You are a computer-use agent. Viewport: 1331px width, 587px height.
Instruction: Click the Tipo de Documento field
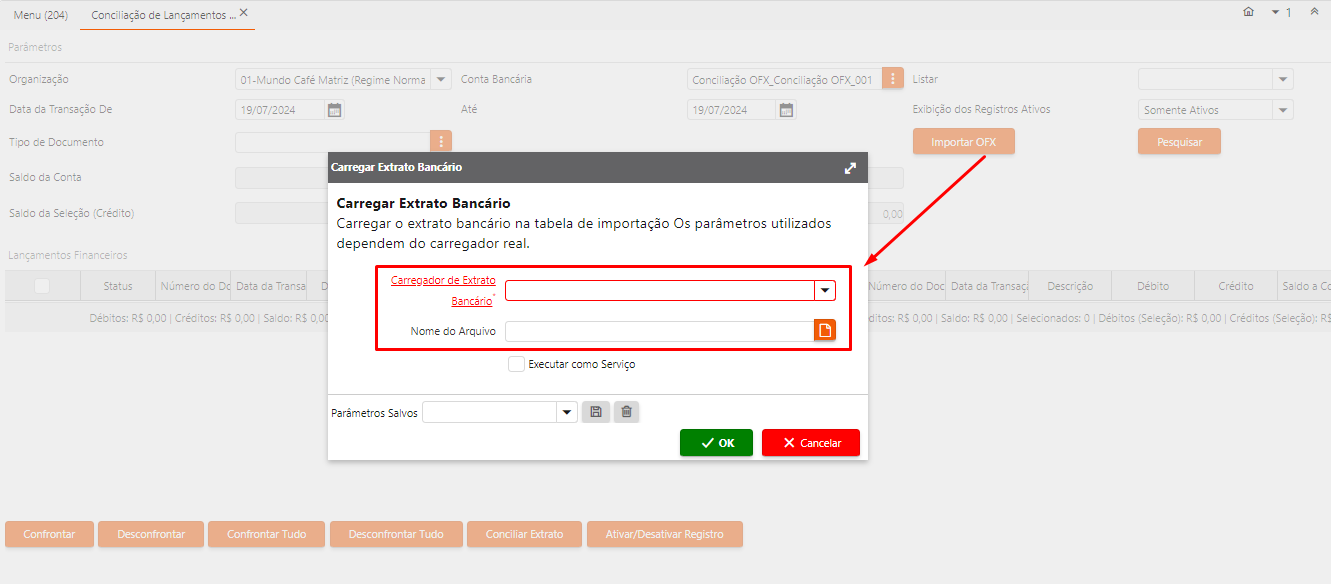point(333,142)
